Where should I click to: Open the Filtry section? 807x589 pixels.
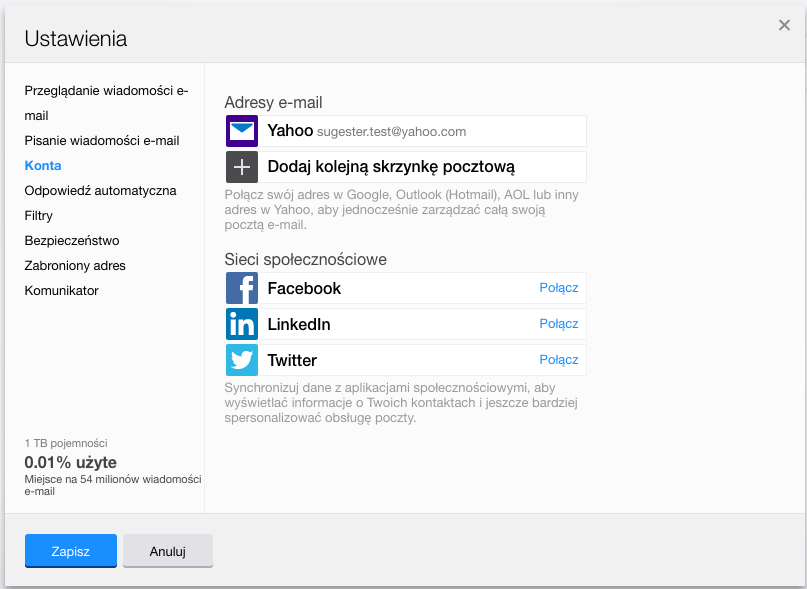click(x=39, y=216)
